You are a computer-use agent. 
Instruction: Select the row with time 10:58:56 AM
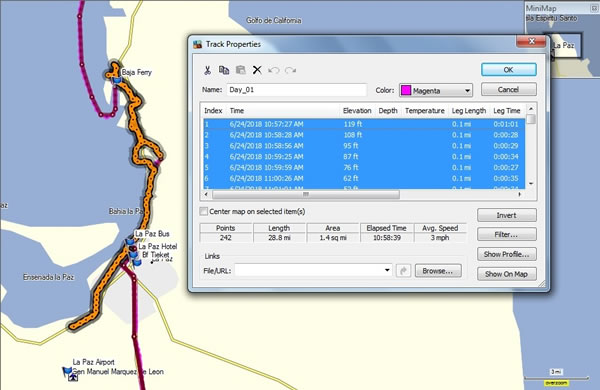364,146
